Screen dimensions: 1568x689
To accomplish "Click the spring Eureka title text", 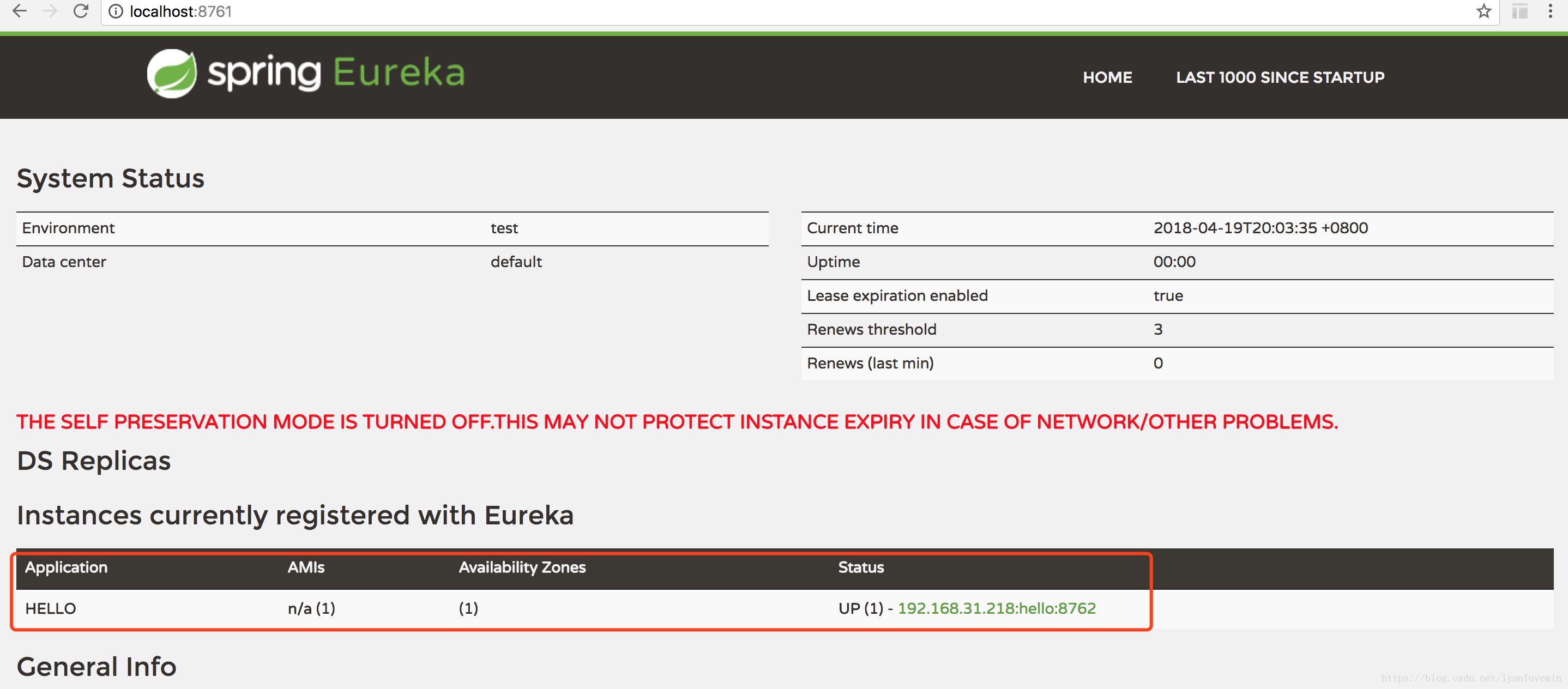I will coord(336,73).
